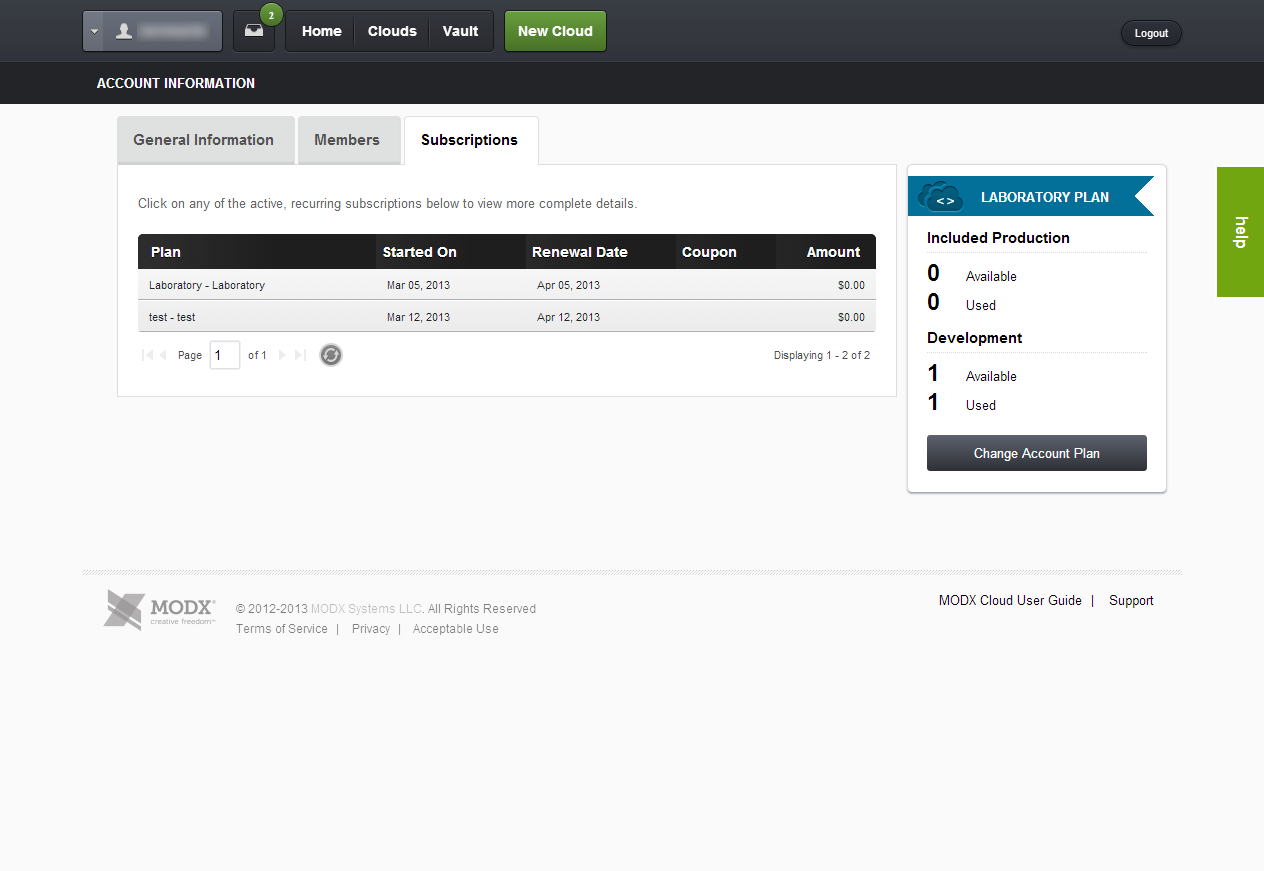Open the Vault menu item

coord(461,31)
